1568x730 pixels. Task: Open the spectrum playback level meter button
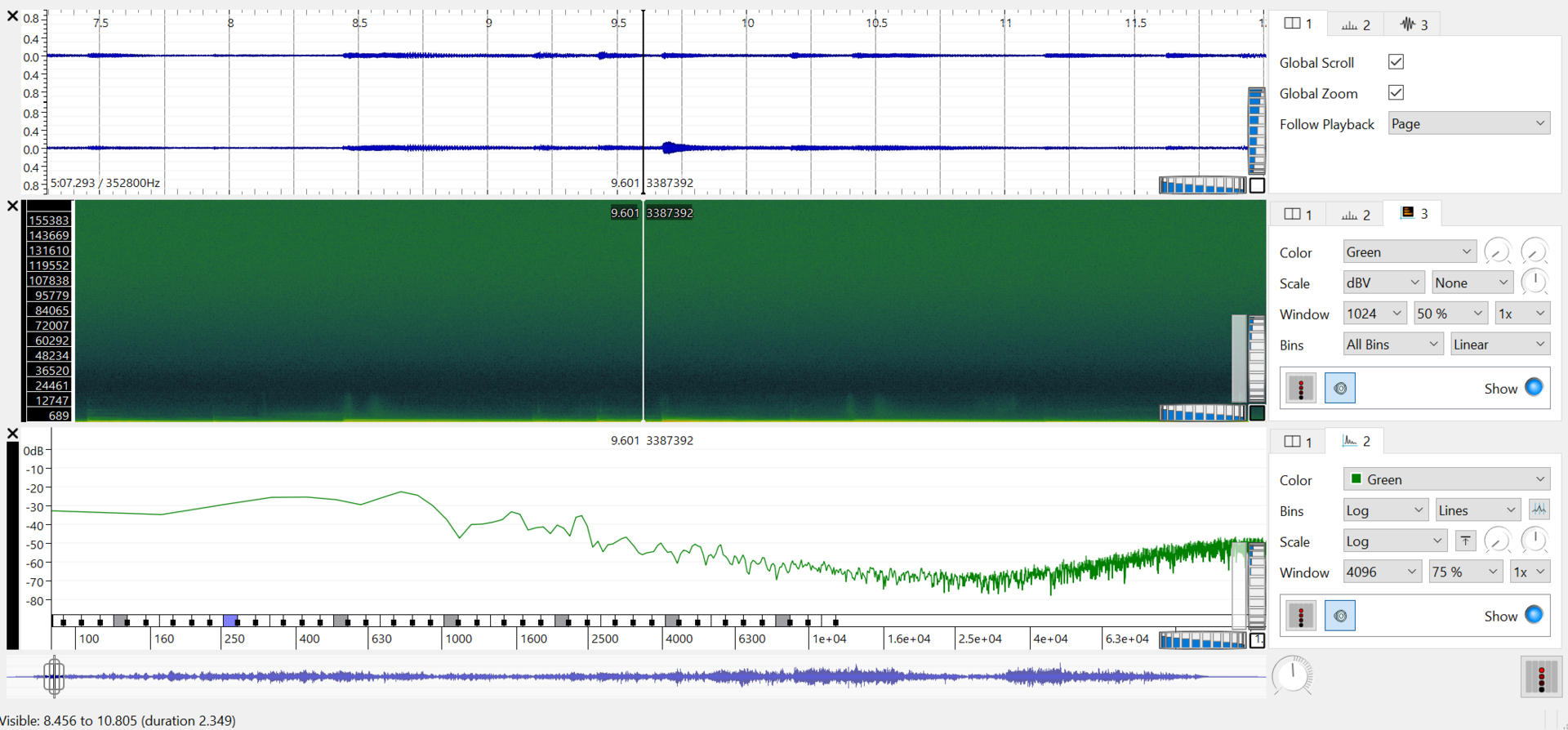(x=1301, y=615)
